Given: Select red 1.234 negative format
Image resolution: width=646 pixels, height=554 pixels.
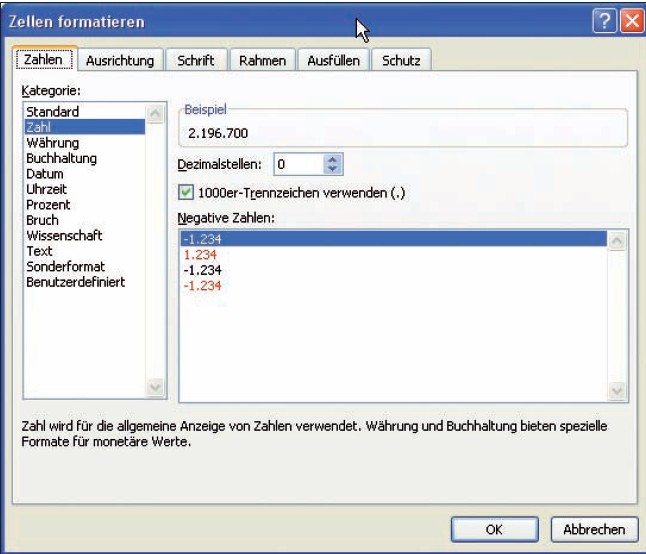Looking at the screenshot, I should (393, 255).
